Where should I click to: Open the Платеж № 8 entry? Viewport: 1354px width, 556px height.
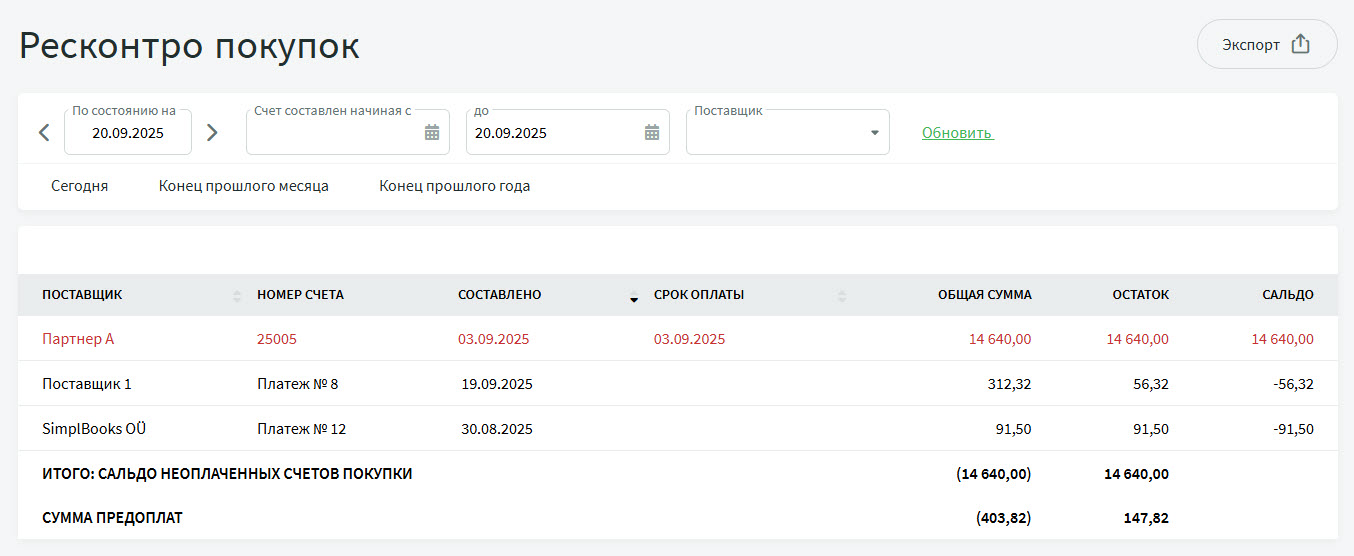297,384
